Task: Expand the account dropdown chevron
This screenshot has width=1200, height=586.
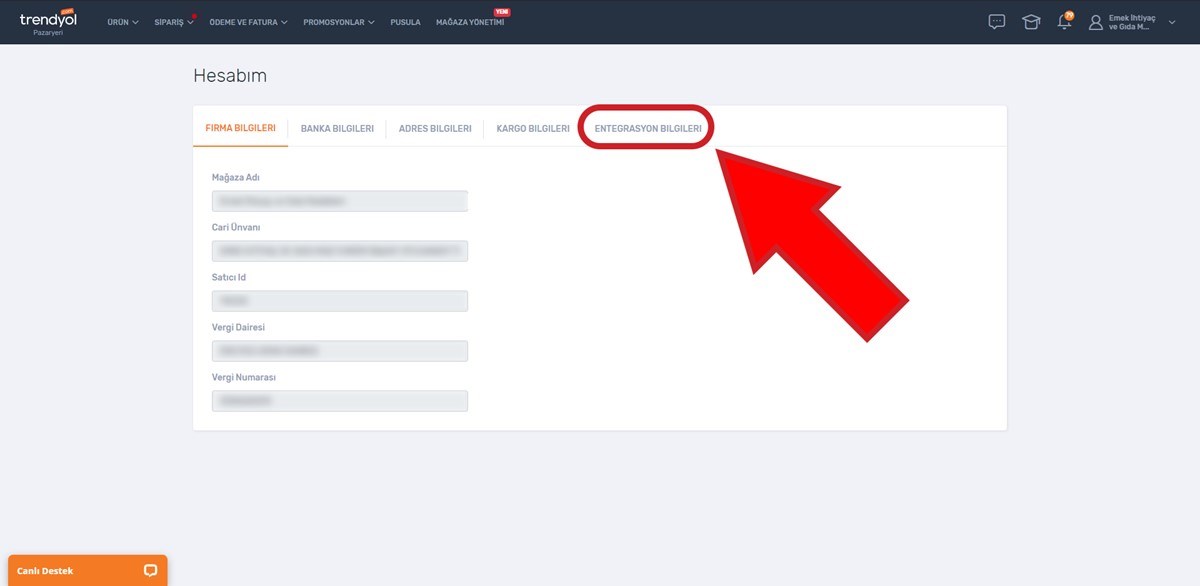Action: pos(1172,22)
